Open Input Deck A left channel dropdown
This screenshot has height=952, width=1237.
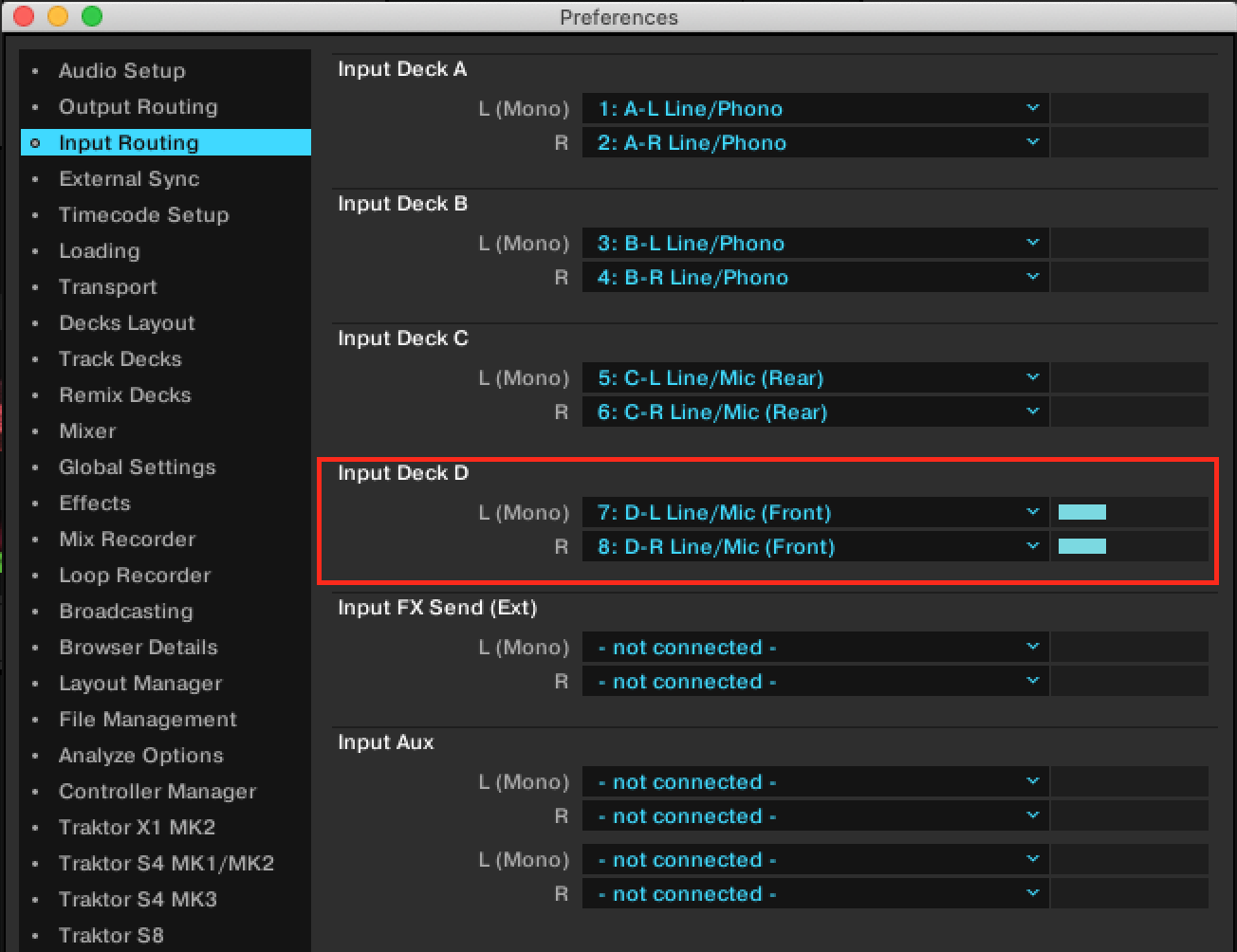(816, 109)
